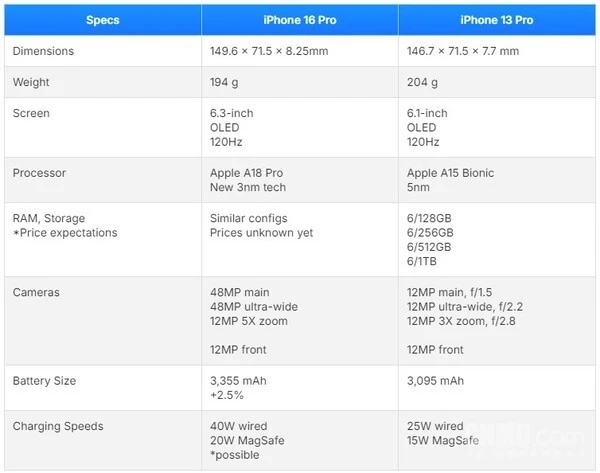Click the Specs column header
The width and height of the screenshot is (600, 473).
[101, 19]
